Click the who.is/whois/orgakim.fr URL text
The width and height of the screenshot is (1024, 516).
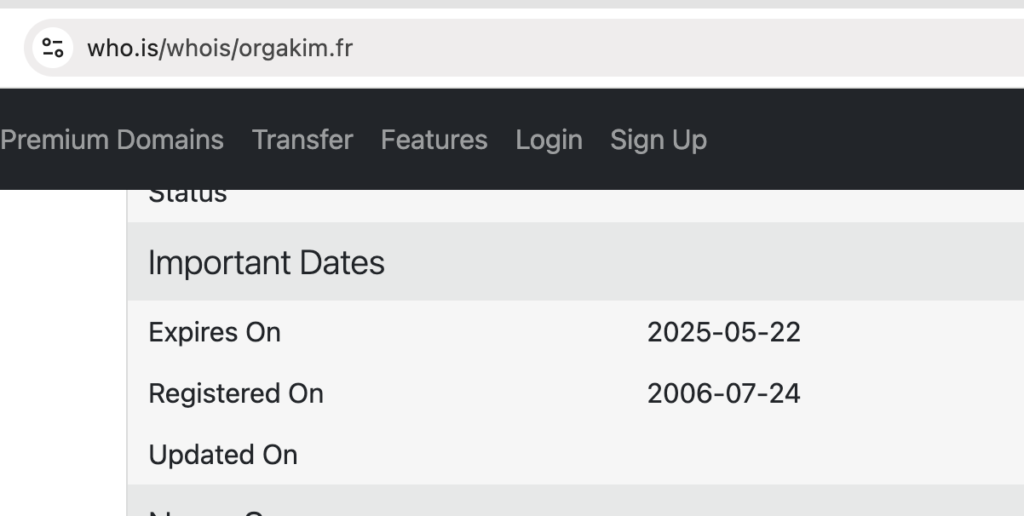pos(220,48)
